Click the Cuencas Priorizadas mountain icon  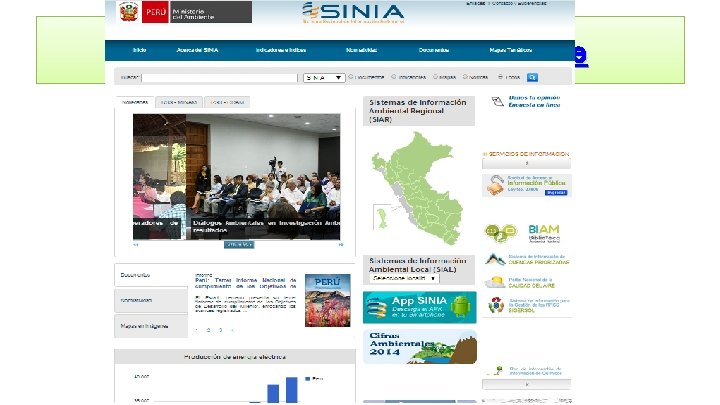click(495, 259)
